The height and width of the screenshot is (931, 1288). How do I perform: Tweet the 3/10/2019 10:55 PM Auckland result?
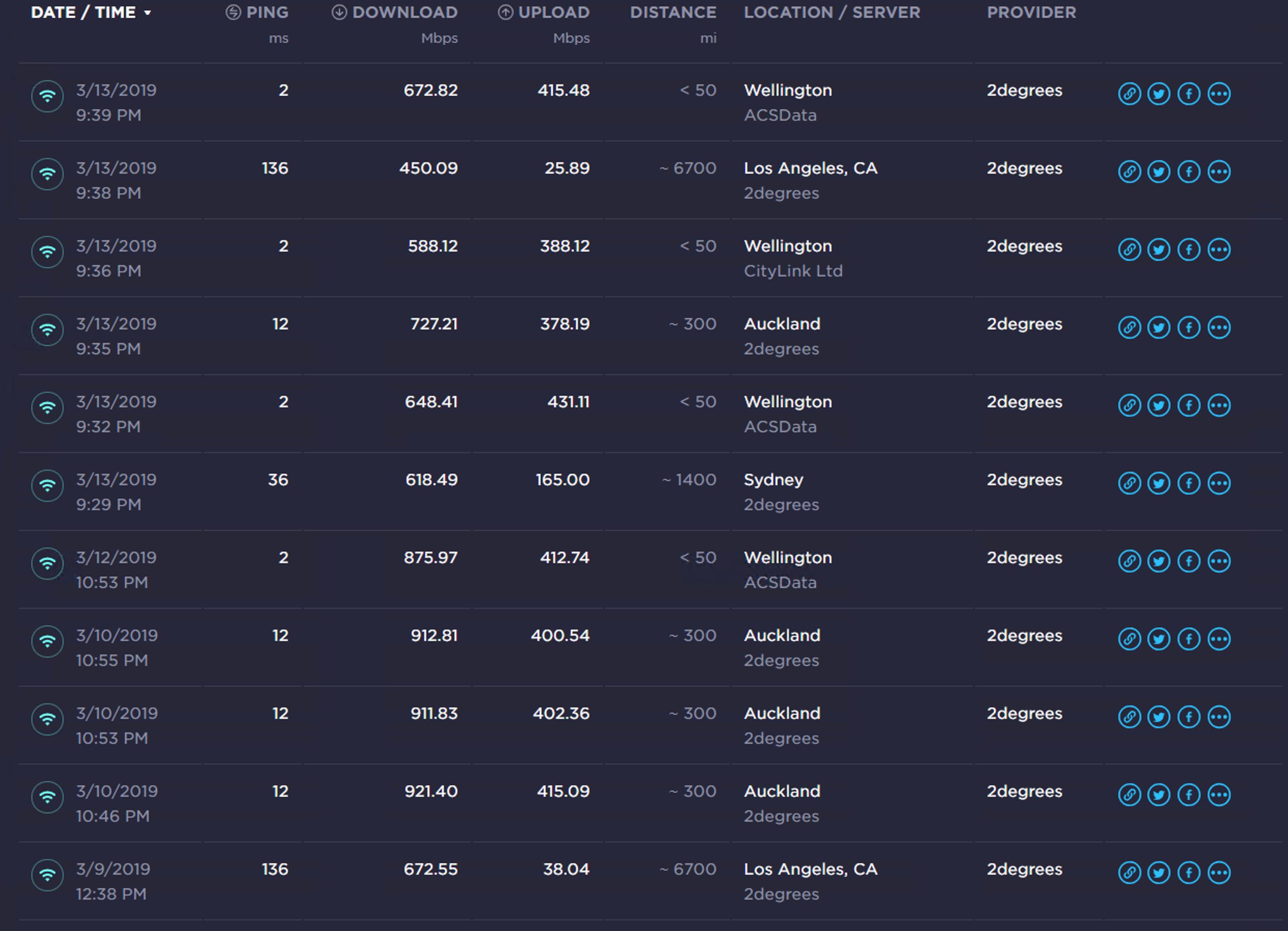[x=1159, y=639]
